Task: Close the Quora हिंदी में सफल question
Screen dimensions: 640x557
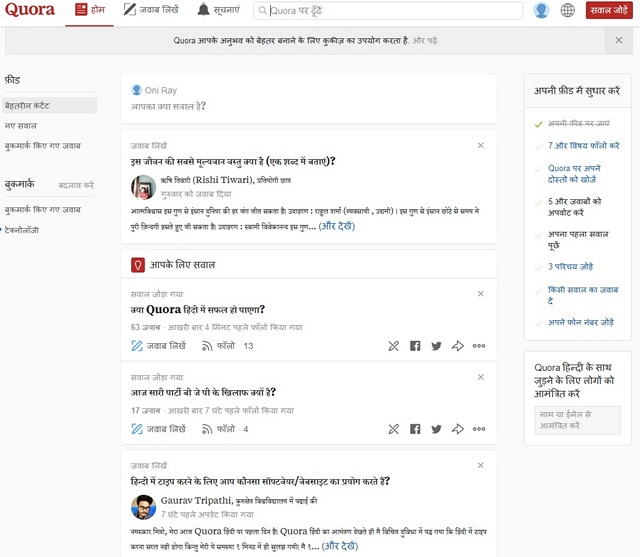Action: (481, 294)
